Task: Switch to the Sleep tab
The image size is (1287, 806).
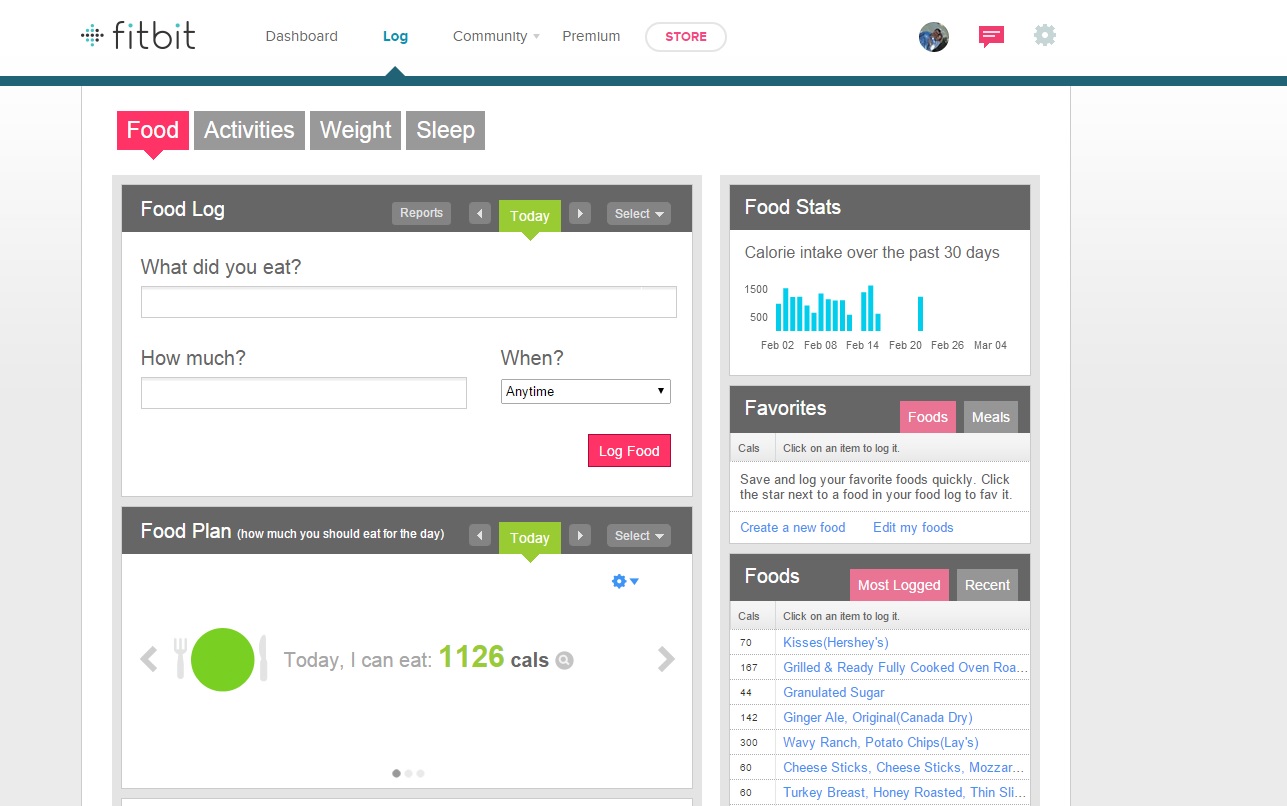Action: point(445,130)
